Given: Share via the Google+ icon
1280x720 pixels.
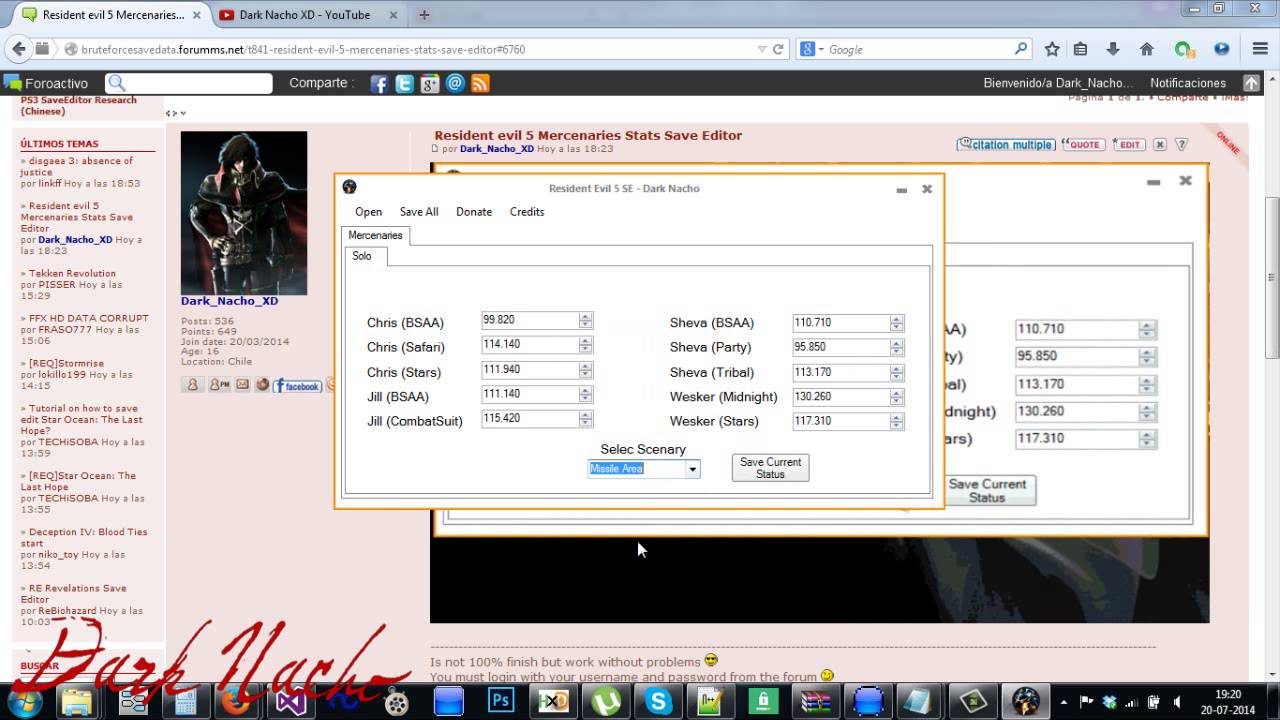Looking at the screenshot, I should 430,84.
